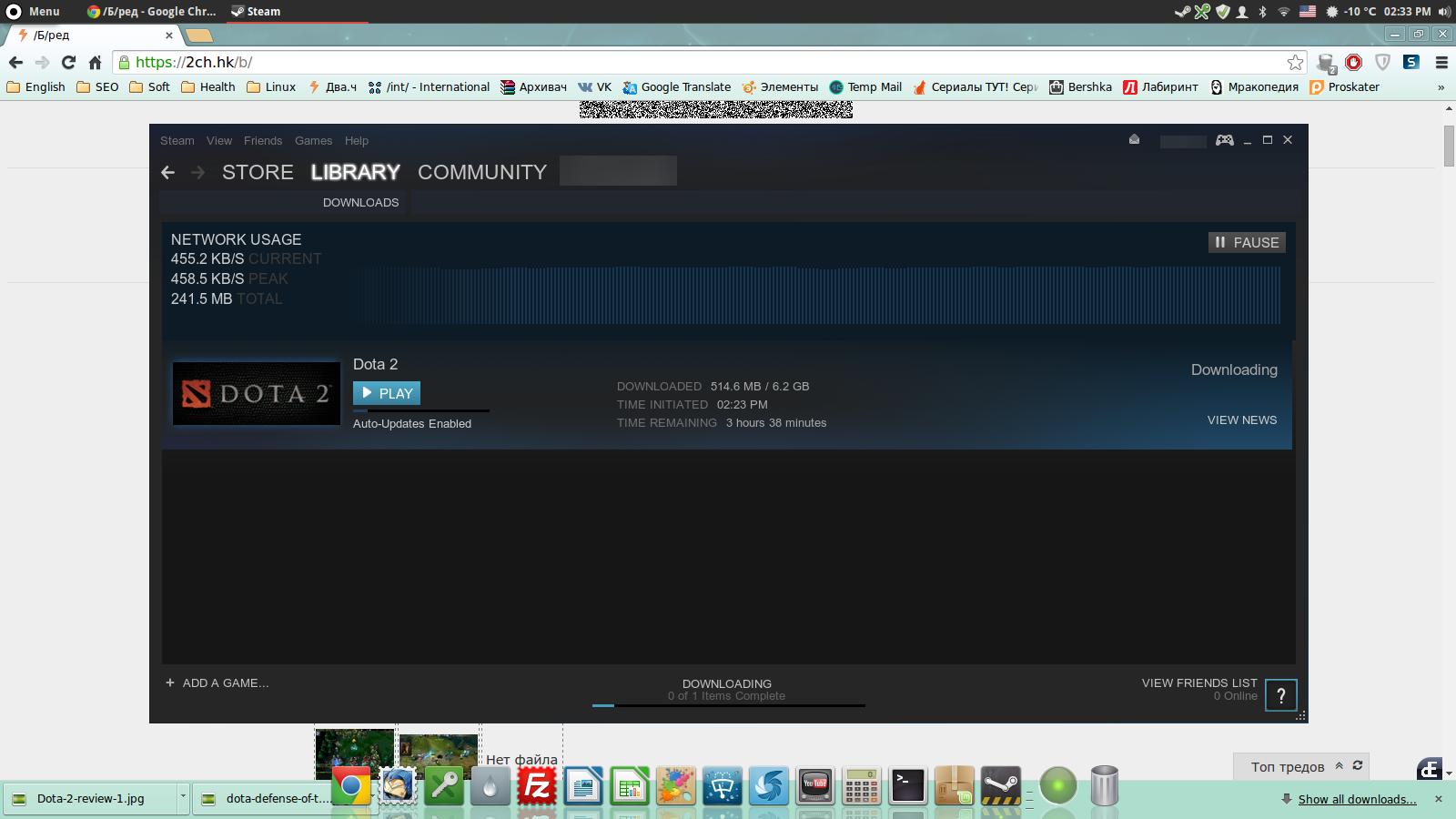Click the network usage bandwidth graph
The image size is (1456, 819).
coord(817,295)
